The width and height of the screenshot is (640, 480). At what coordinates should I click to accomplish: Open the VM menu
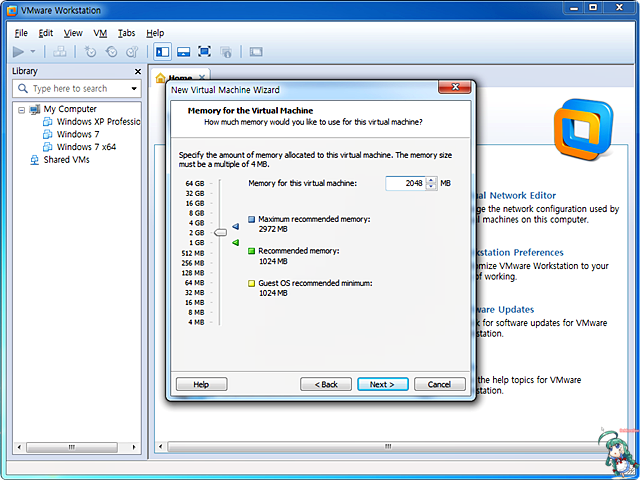pyautogui.click(x=100, y=33)
